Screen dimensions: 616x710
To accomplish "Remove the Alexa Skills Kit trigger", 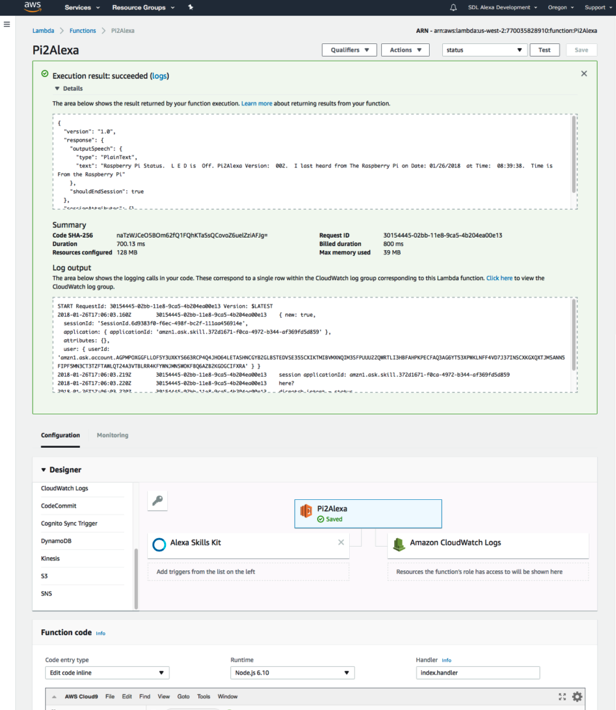I will click(341, 543).
